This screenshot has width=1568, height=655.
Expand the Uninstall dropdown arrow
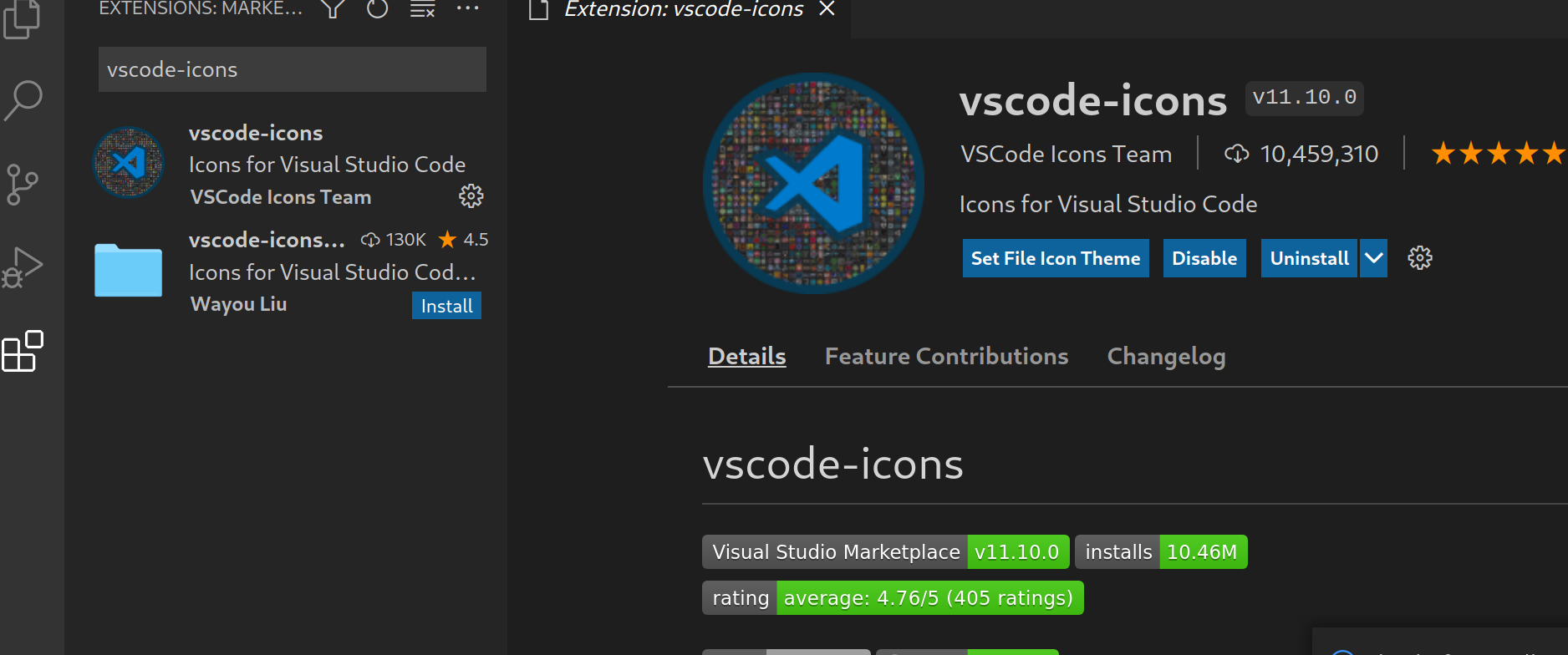[1373, 258]
